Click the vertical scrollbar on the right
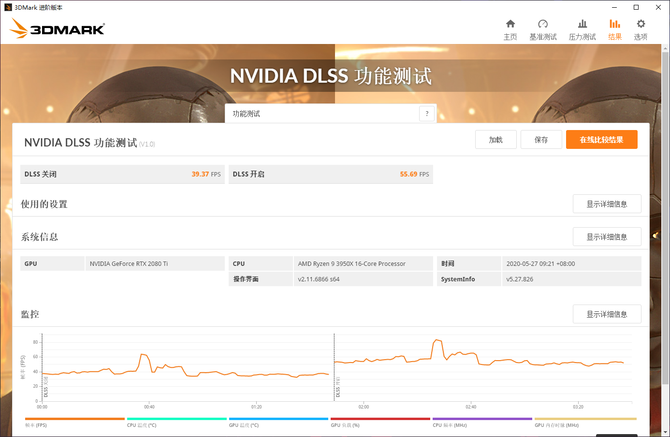This screenshot has width=670, height=437. 656,236
